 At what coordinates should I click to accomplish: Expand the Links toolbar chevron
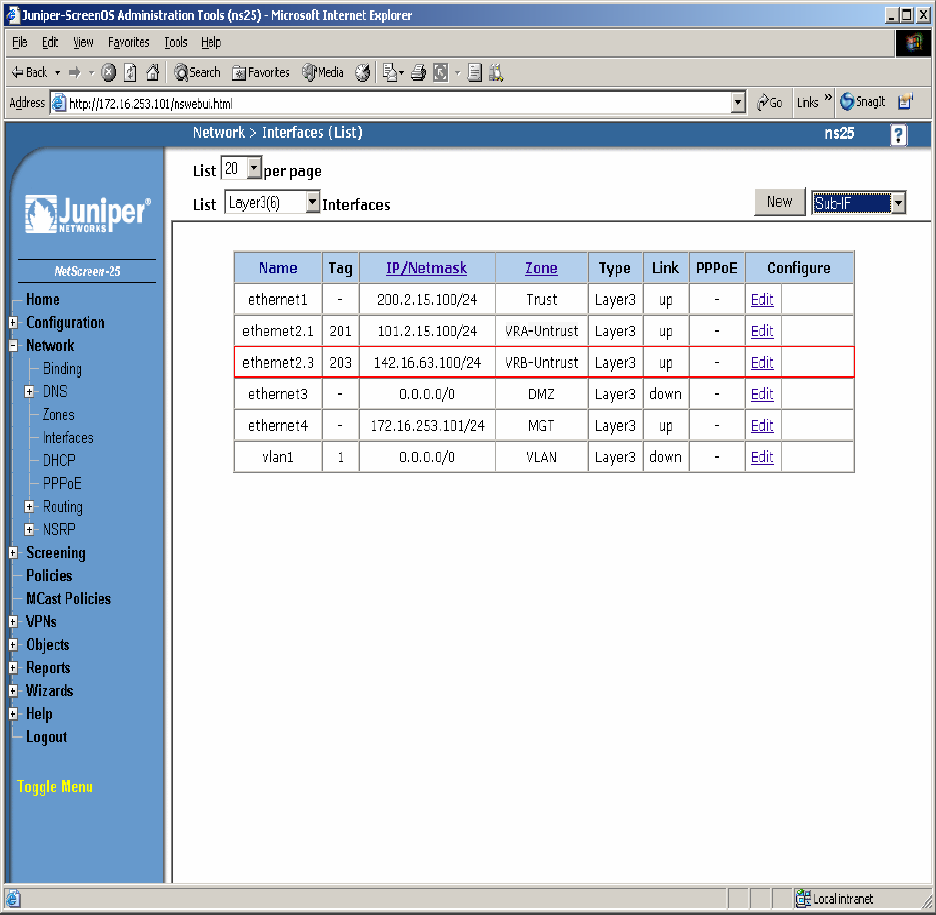tap(828, 97)
